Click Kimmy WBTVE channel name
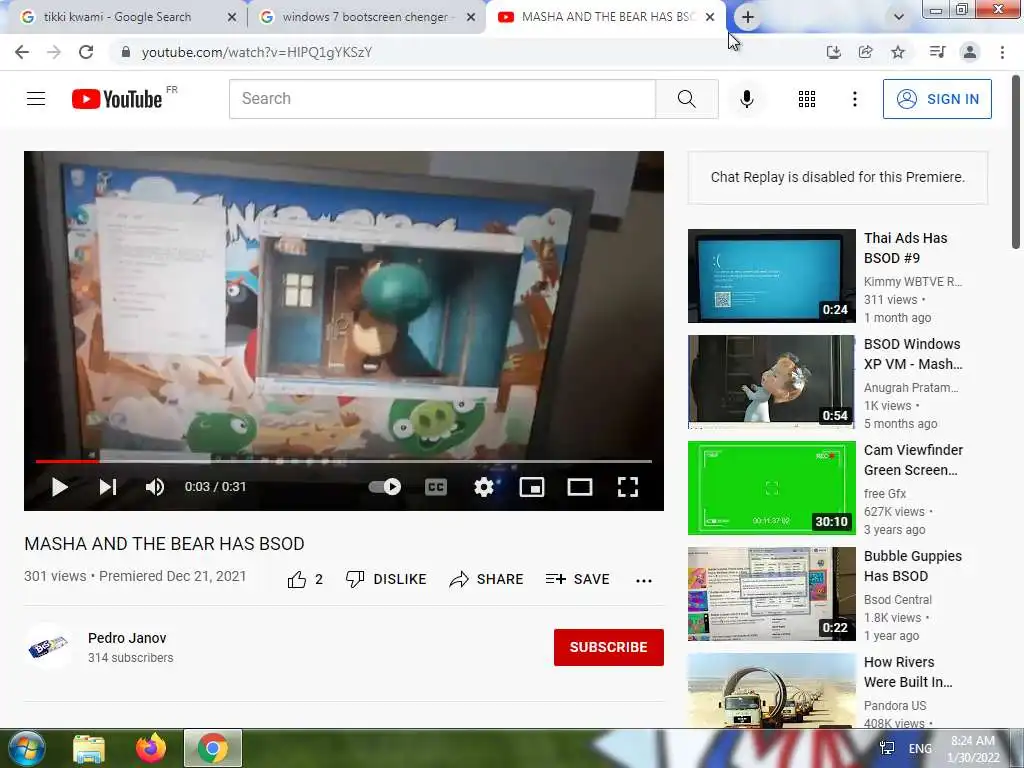The width and height of the screenshot is (1024, 768). tap(912, 281)
